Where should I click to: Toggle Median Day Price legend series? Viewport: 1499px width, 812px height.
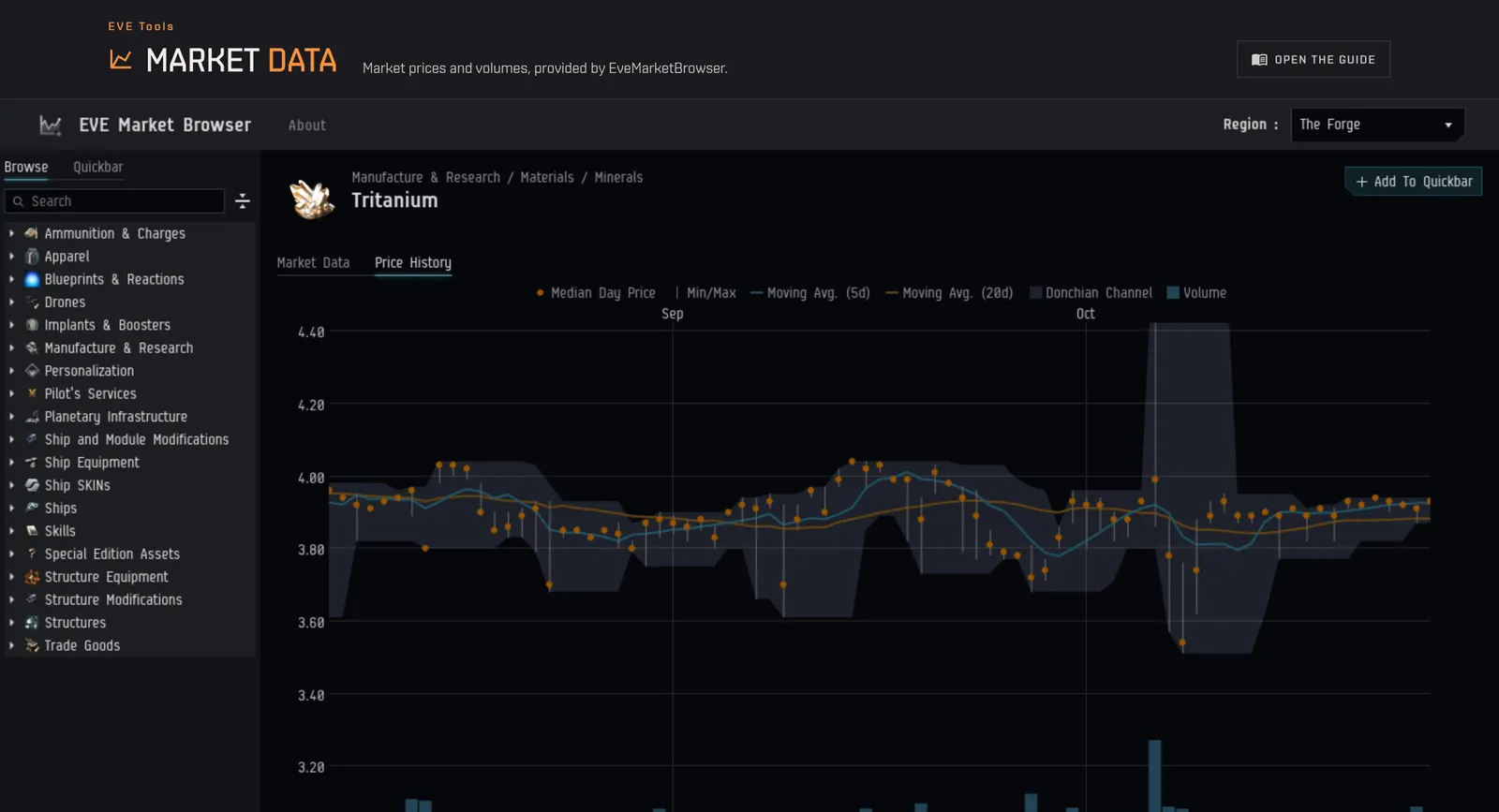click(x=596, y=293)
